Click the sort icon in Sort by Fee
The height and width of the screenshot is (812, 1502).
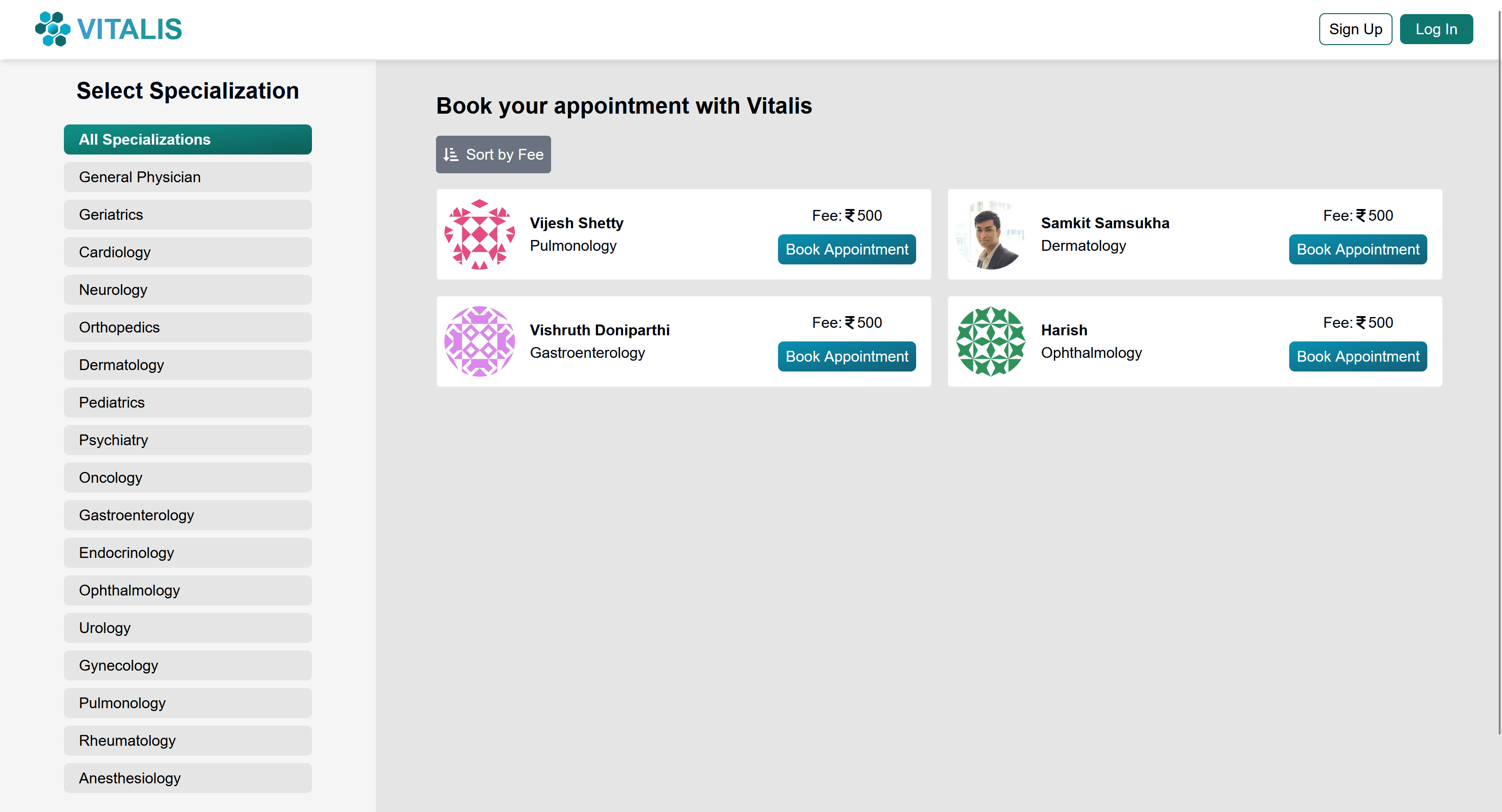(x=450, y=155)
